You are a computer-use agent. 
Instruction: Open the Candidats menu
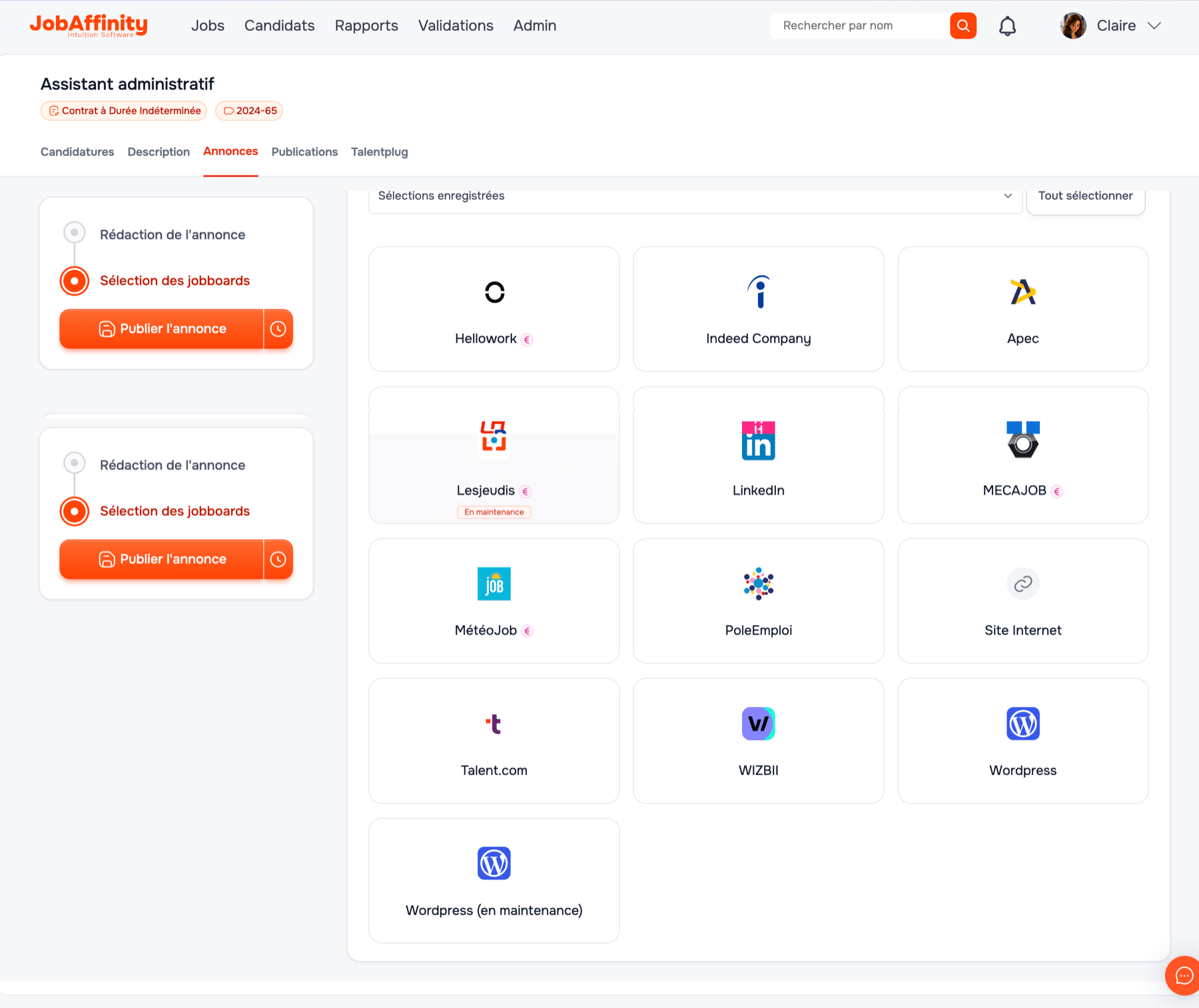[279, 26]
